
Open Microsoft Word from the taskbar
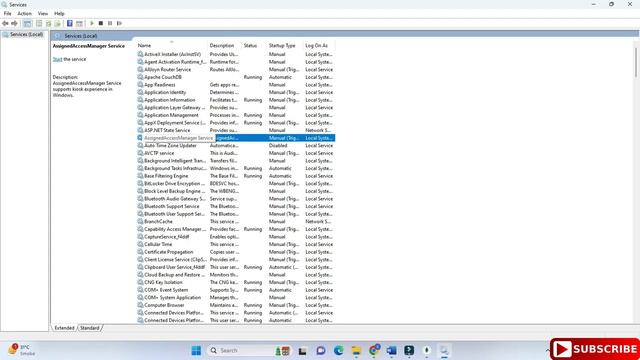tap(391, 350)
